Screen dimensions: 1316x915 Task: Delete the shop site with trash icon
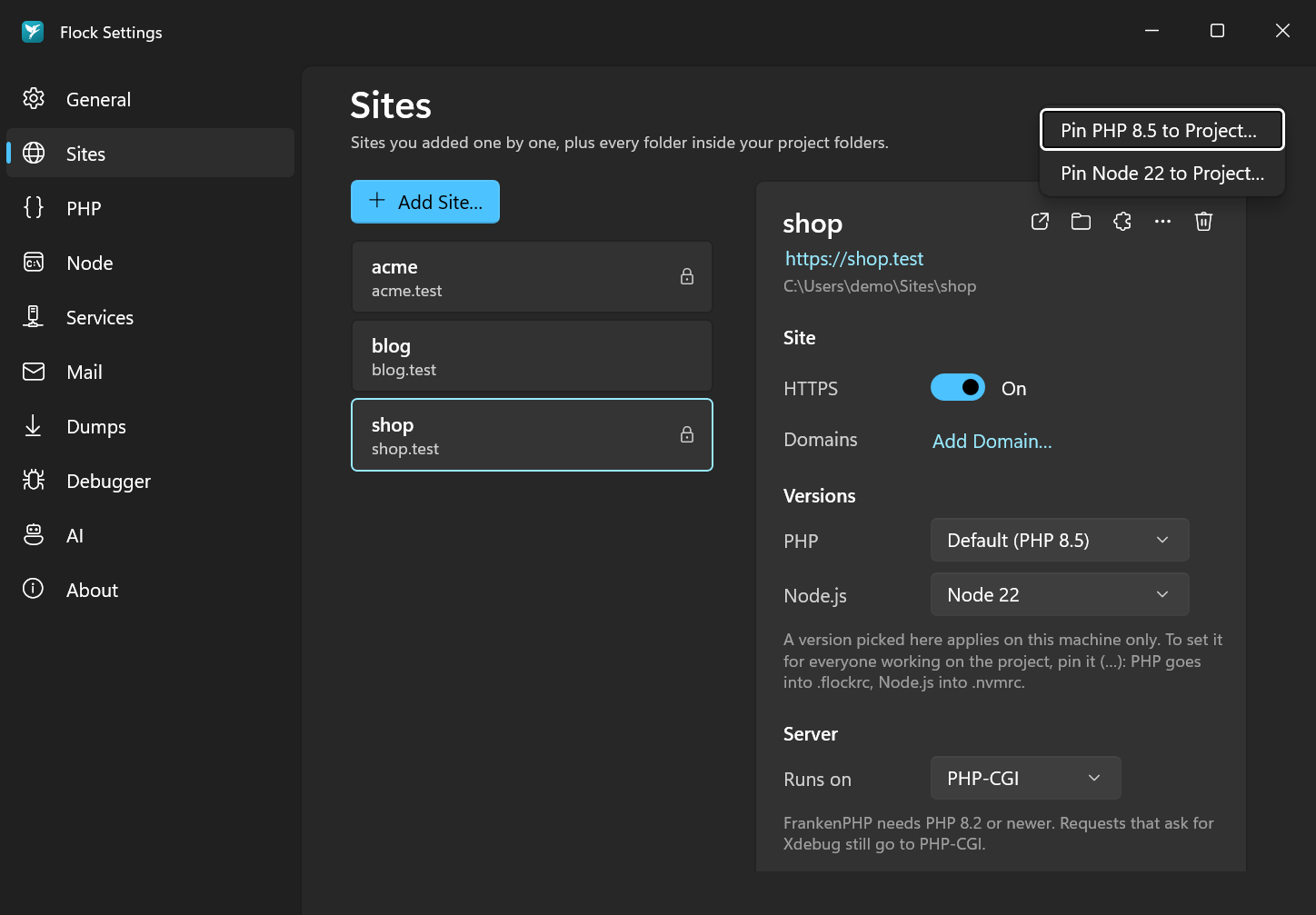pos(1203,222)
